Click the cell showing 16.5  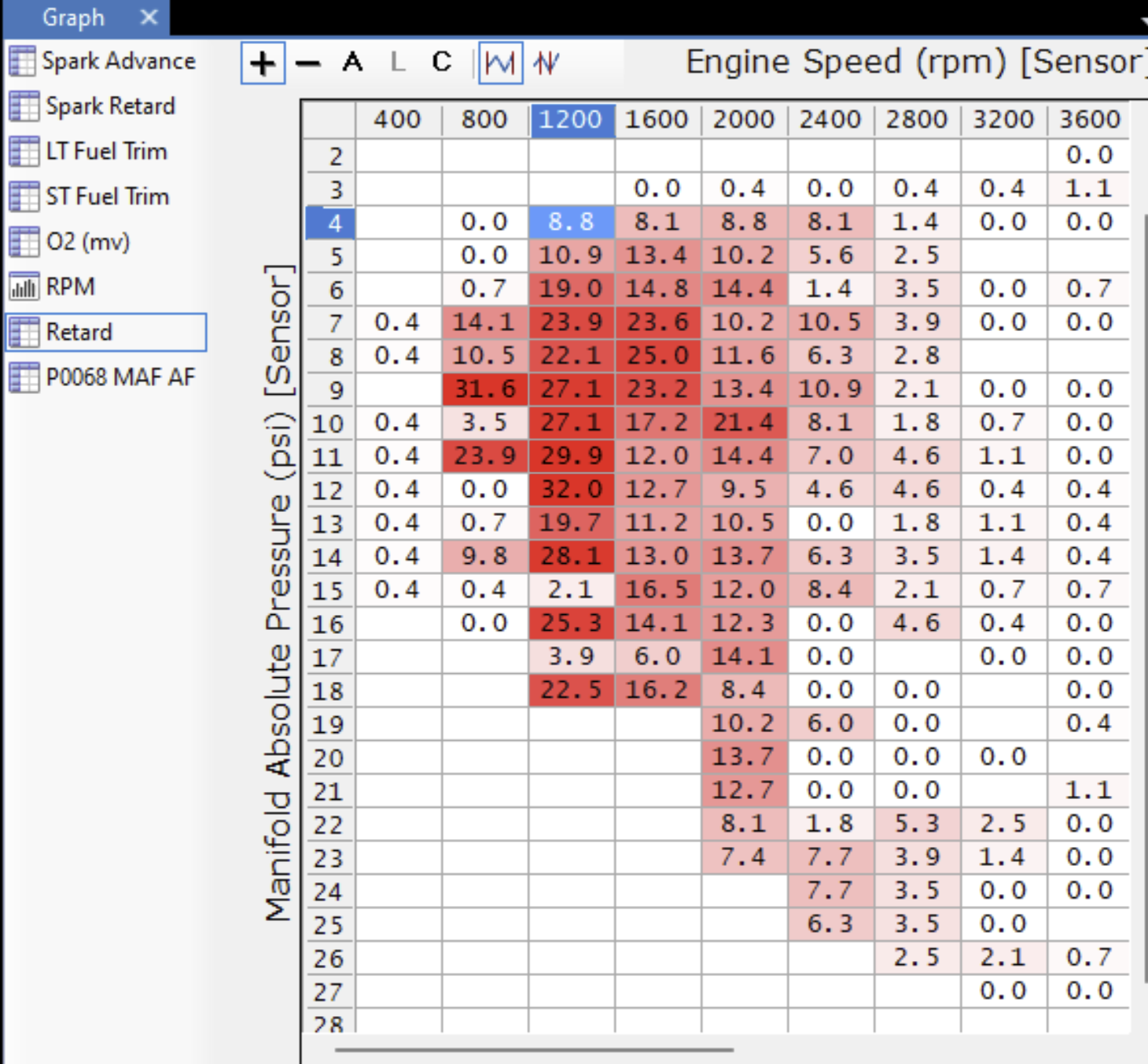pyautogui.click(x=658, y=590)
